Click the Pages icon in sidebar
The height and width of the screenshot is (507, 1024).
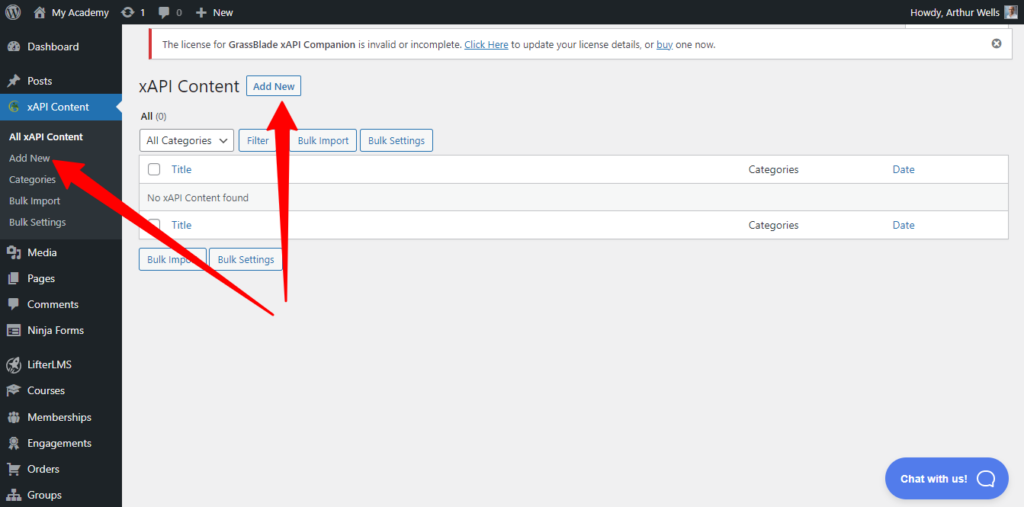[x=13, y=278]
